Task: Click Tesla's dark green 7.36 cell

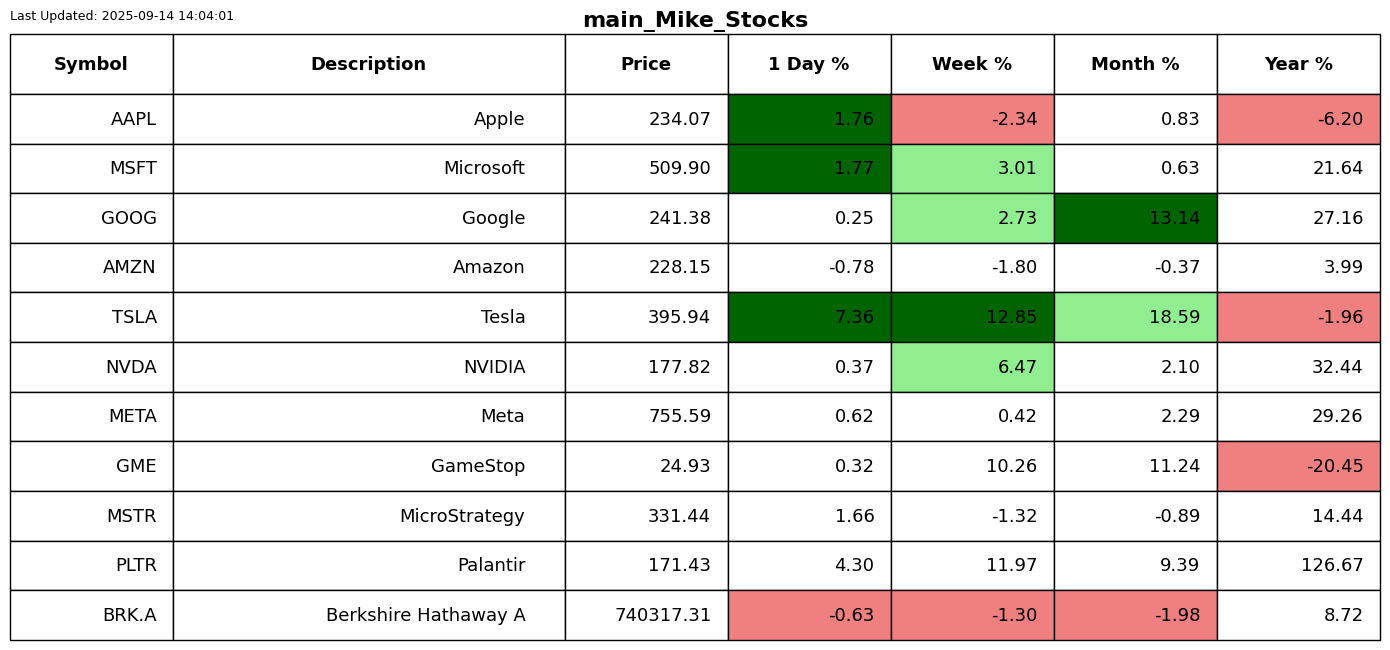Action: point(809,318)
